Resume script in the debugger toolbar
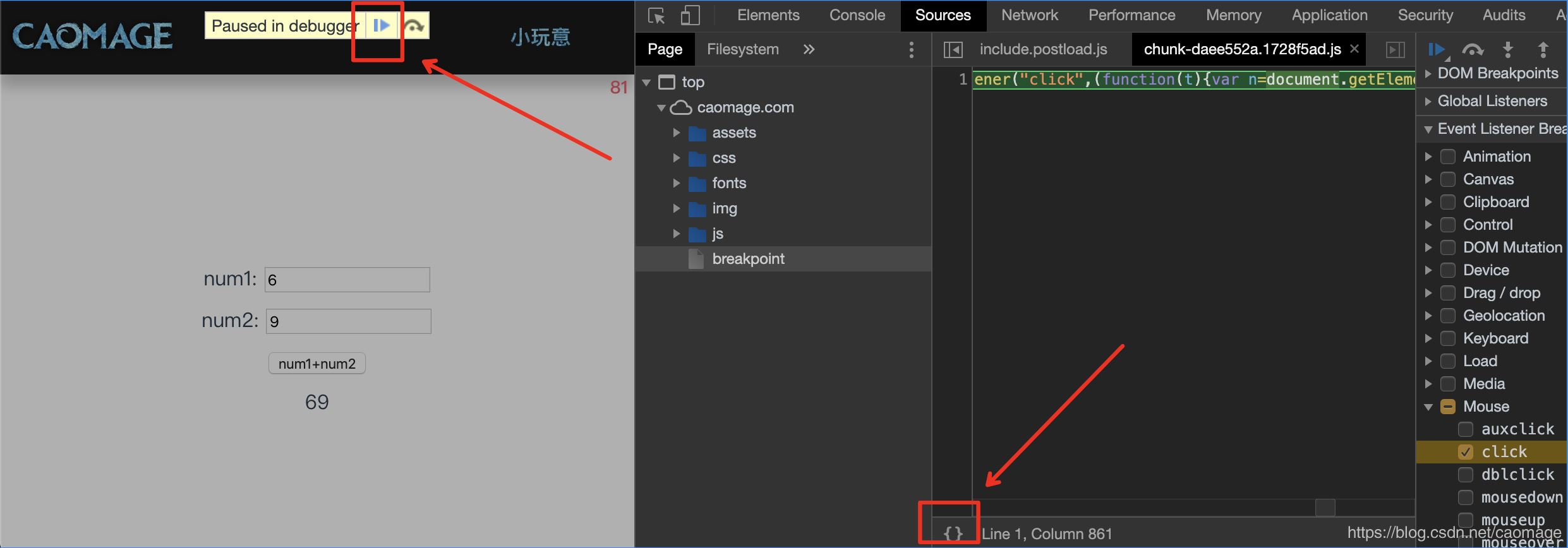Viewport: 1568px width, 548px height. tap(1437, 49)
